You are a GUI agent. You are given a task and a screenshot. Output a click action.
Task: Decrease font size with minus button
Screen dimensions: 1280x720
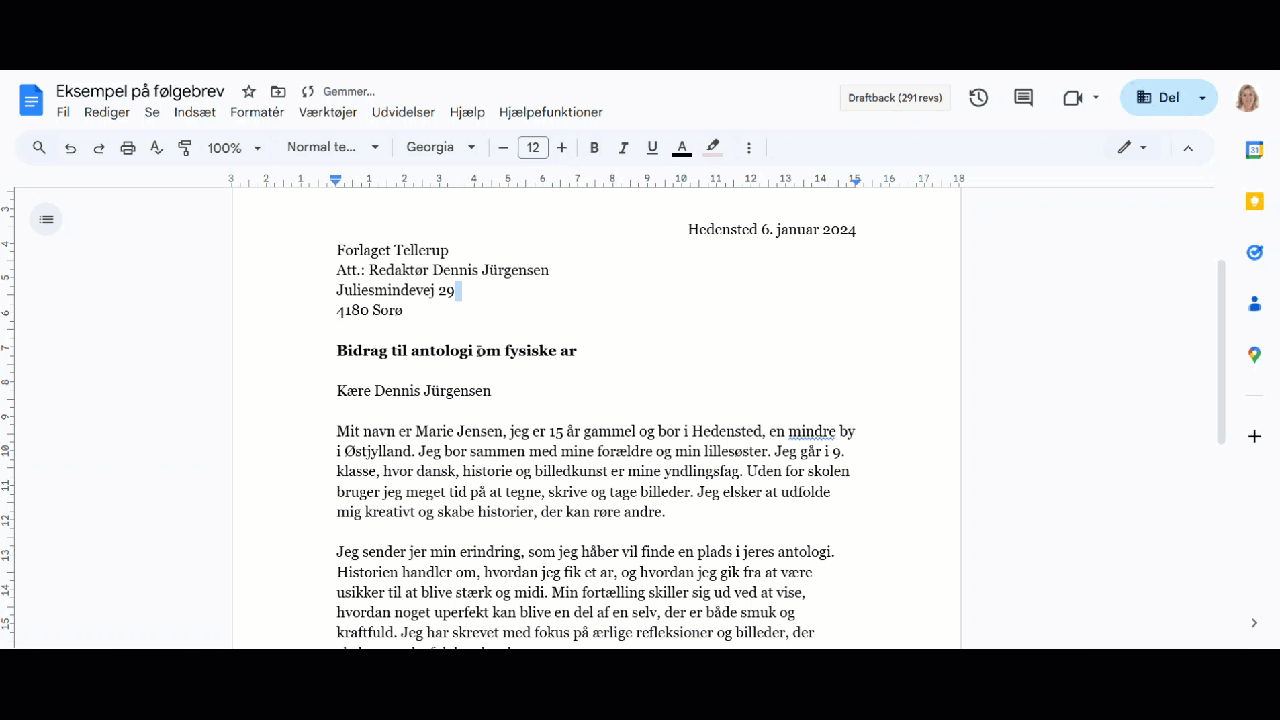(x=503, y=148)
